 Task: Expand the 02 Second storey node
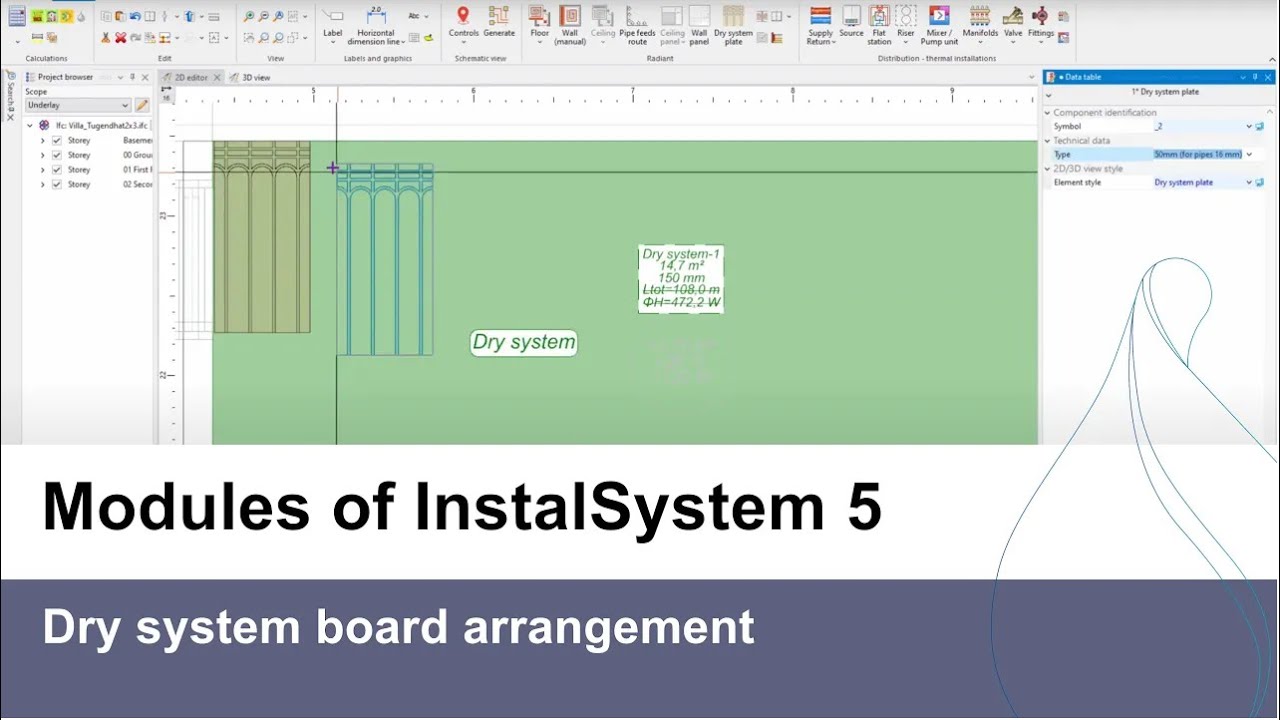click(x=42, y=184)
